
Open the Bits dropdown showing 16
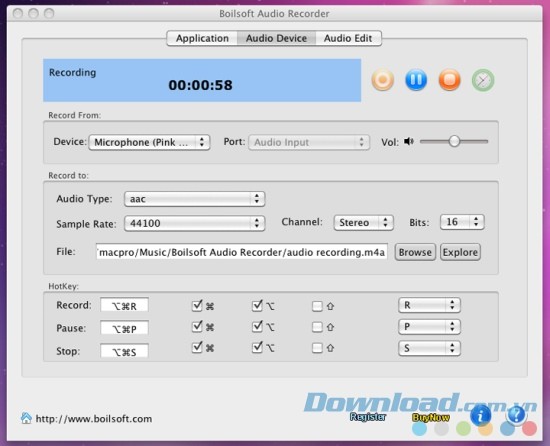click(462, 222)
